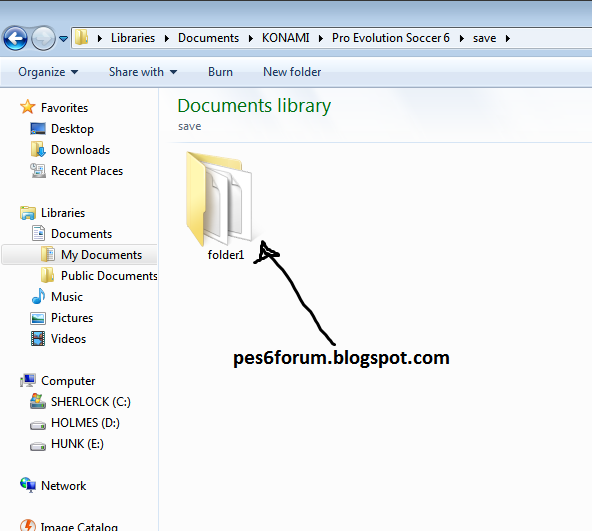Select Documents under Libraries
The image size is (592, 531).
(x=82, y=234)
